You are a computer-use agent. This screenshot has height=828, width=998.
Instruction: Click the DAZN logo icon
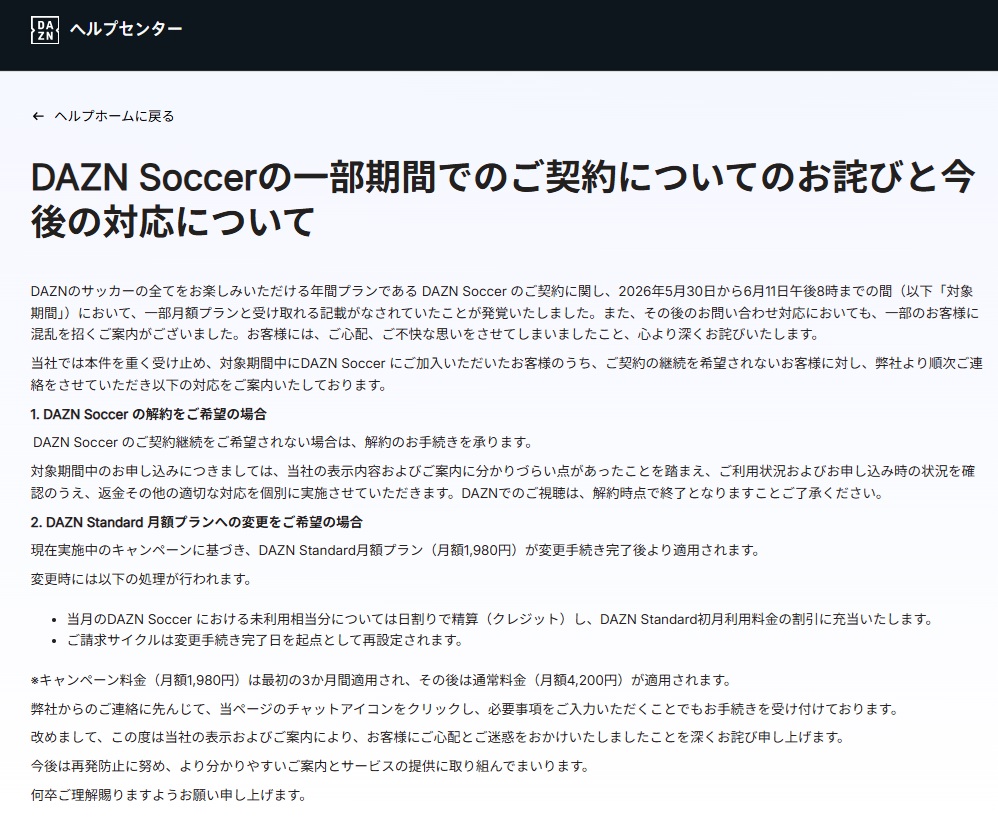click(x=45, y=30)
